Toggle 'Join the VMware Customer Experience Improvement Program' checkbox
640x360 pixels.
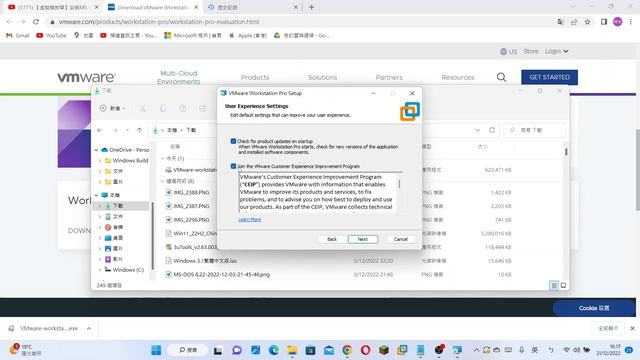click(x=233, y=166)
